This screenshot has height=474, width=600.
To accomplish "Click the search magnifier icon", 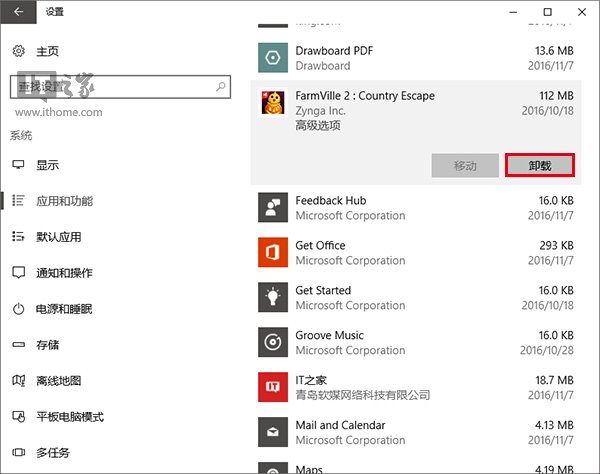I will click(221, 87).
